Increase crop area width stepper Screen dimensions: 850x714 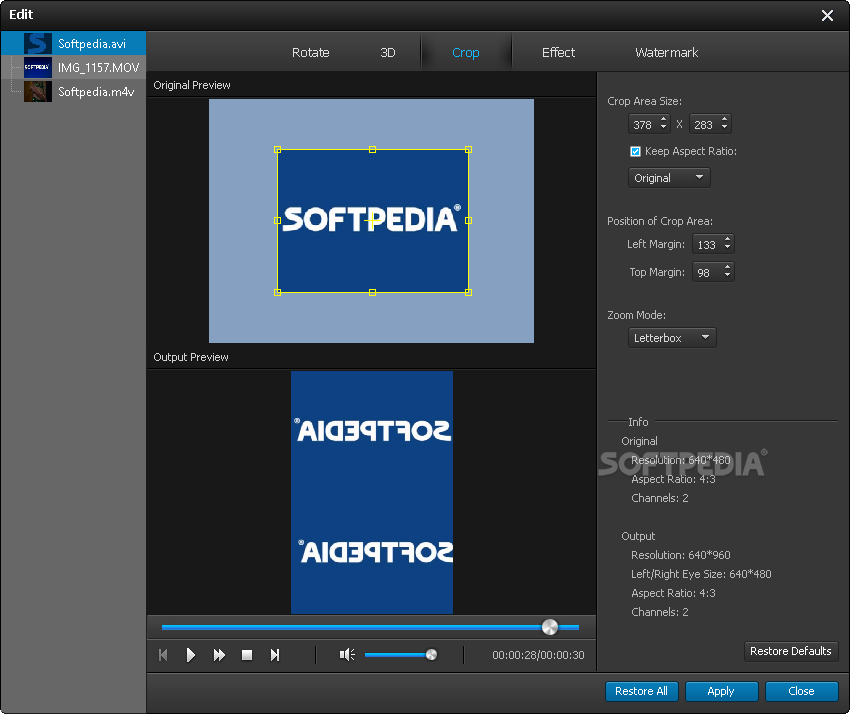664,120
